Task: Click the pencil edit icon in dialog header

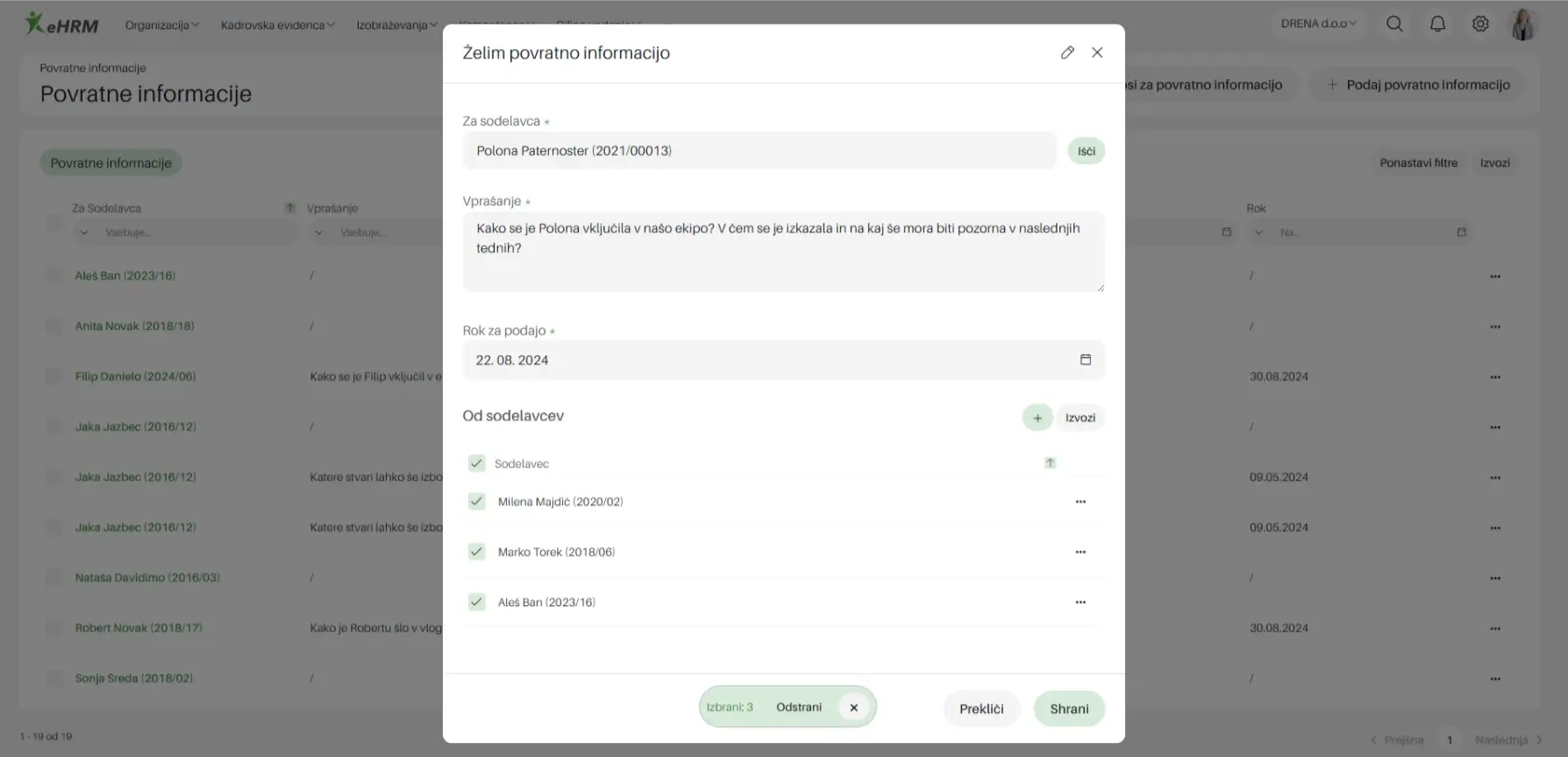Action: 1067,53
